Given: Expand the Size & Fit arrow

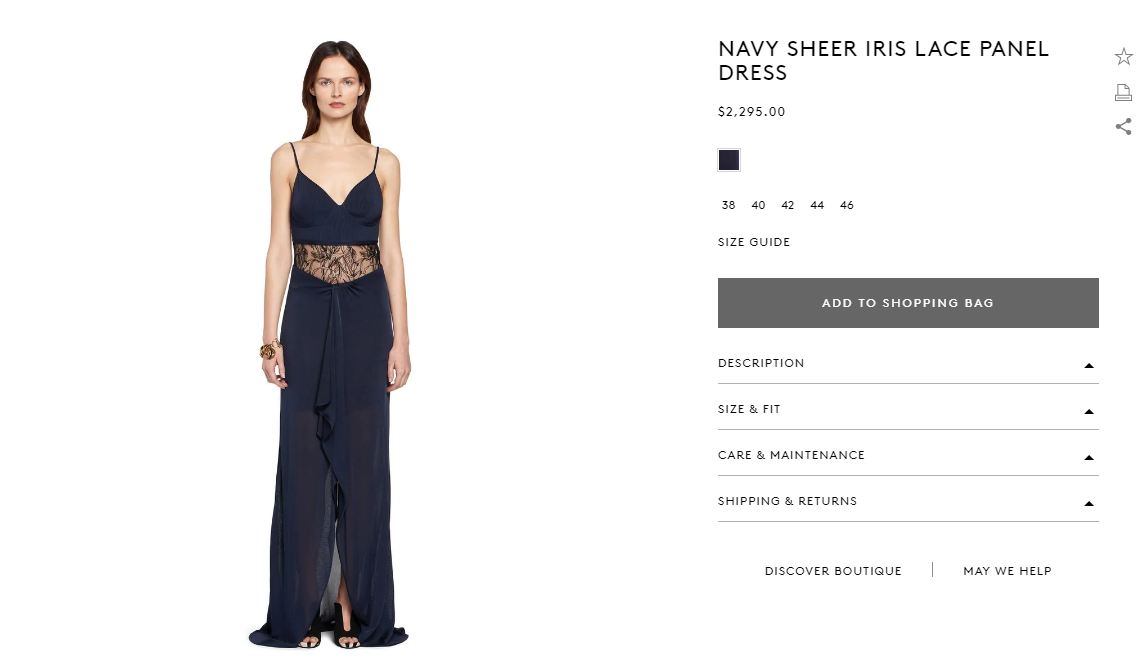Looking at the screenshot, I should [1089, 411].
